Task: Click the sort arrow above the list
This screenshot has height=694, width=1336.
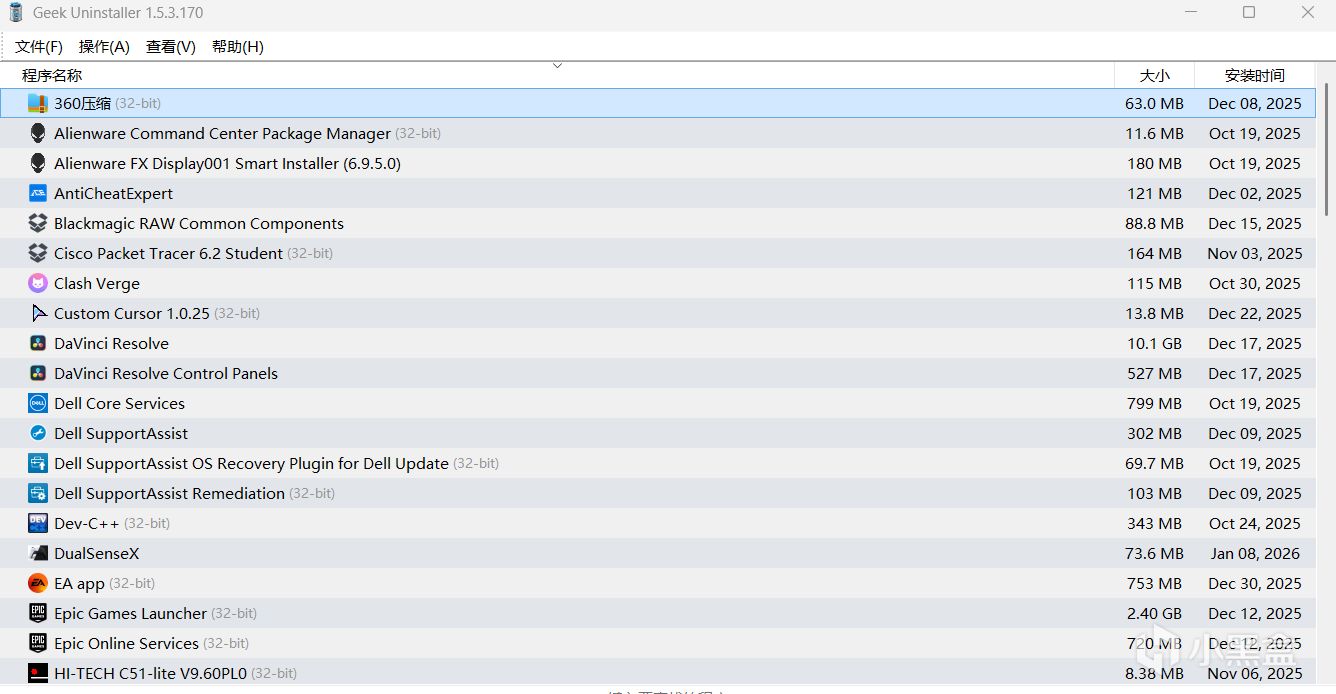Action: 558,66
